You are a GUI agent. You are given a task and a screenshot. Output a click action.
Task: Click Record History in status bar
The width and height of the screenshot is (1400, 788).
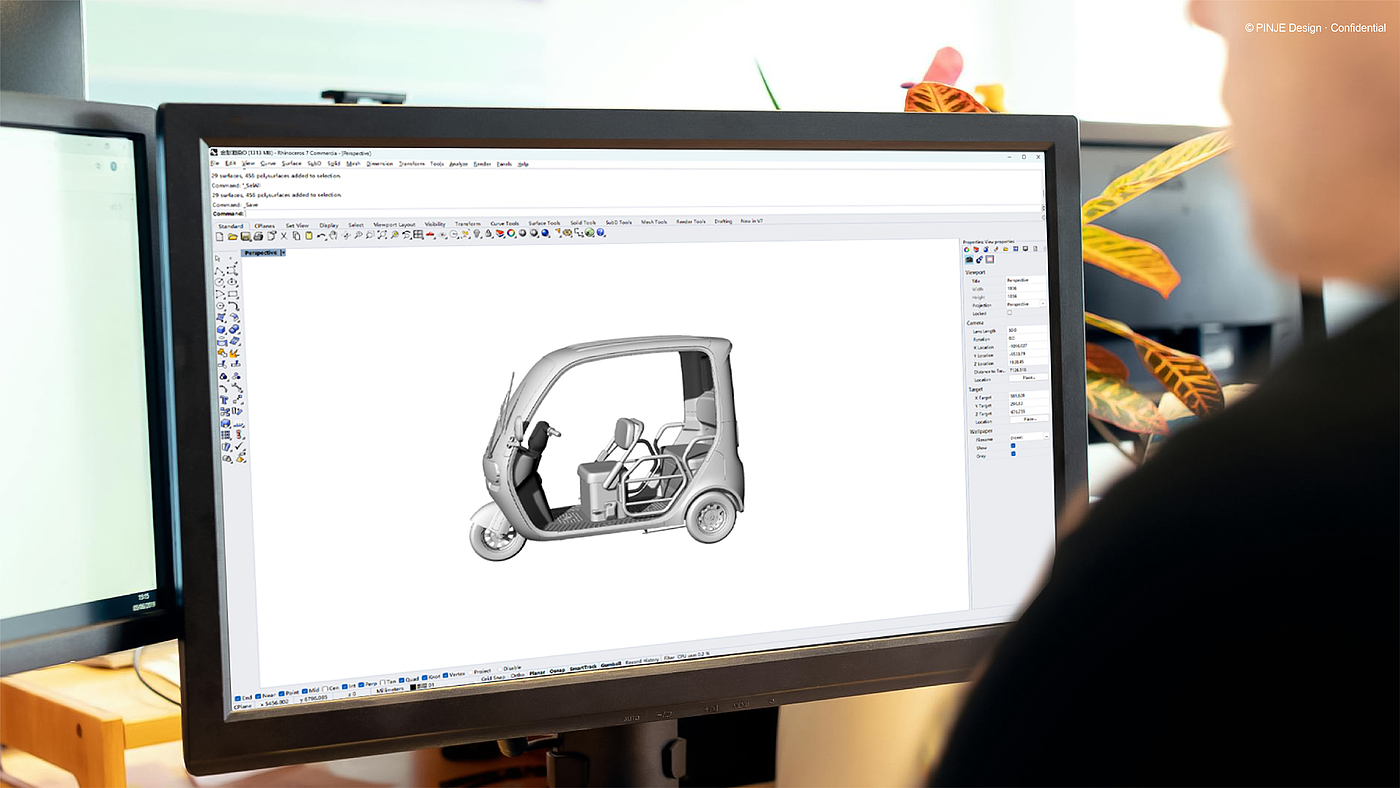[x=642, y=661]
